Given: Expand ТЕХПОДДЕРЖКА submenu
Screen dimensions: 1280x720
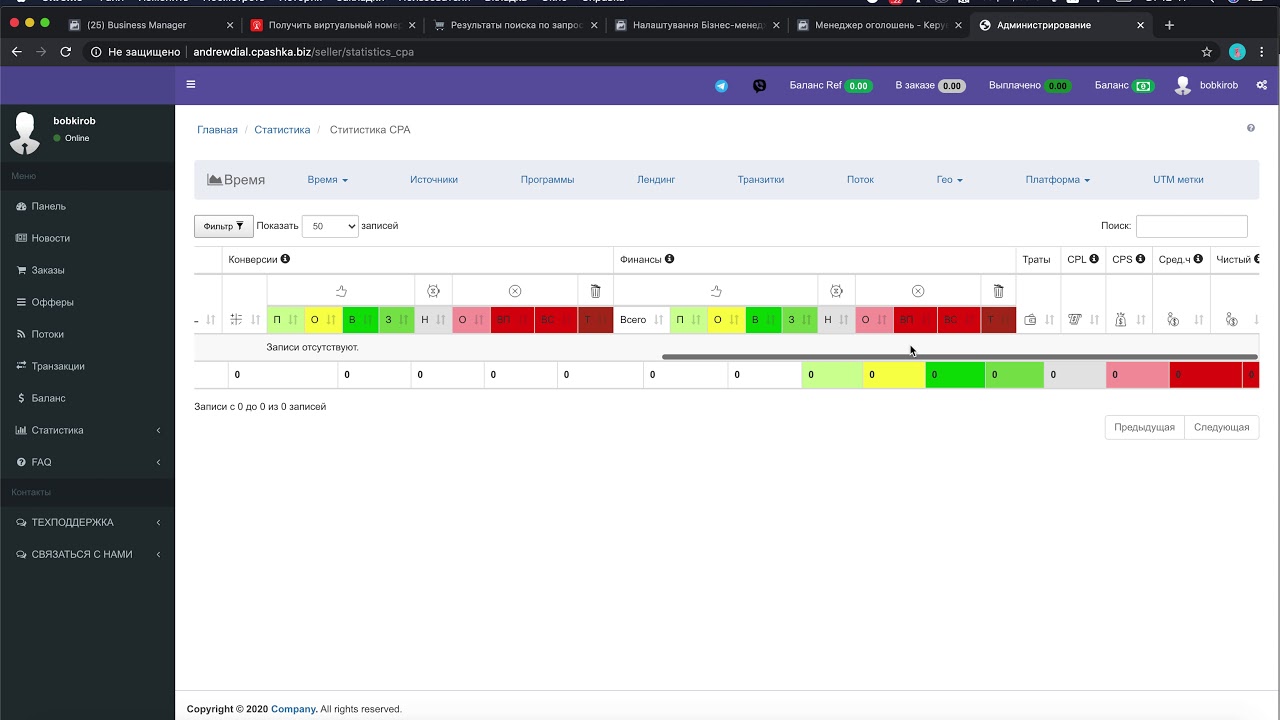Looking at the screenshot, I should [x=88, y=522].
